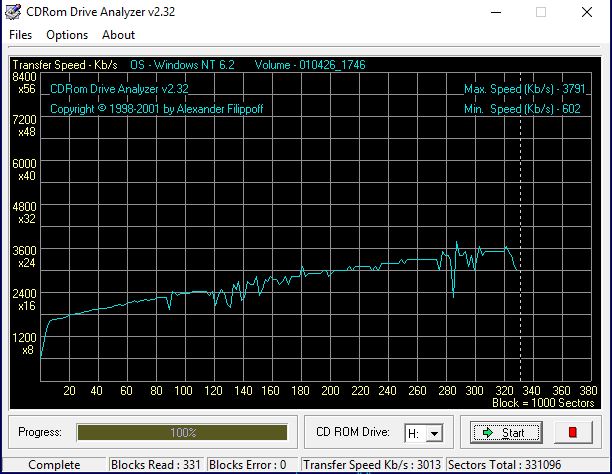Screen dimensions: 612x474
Task: Click the Min. Speed 602 readout
Action: click(x=524, y=109)
